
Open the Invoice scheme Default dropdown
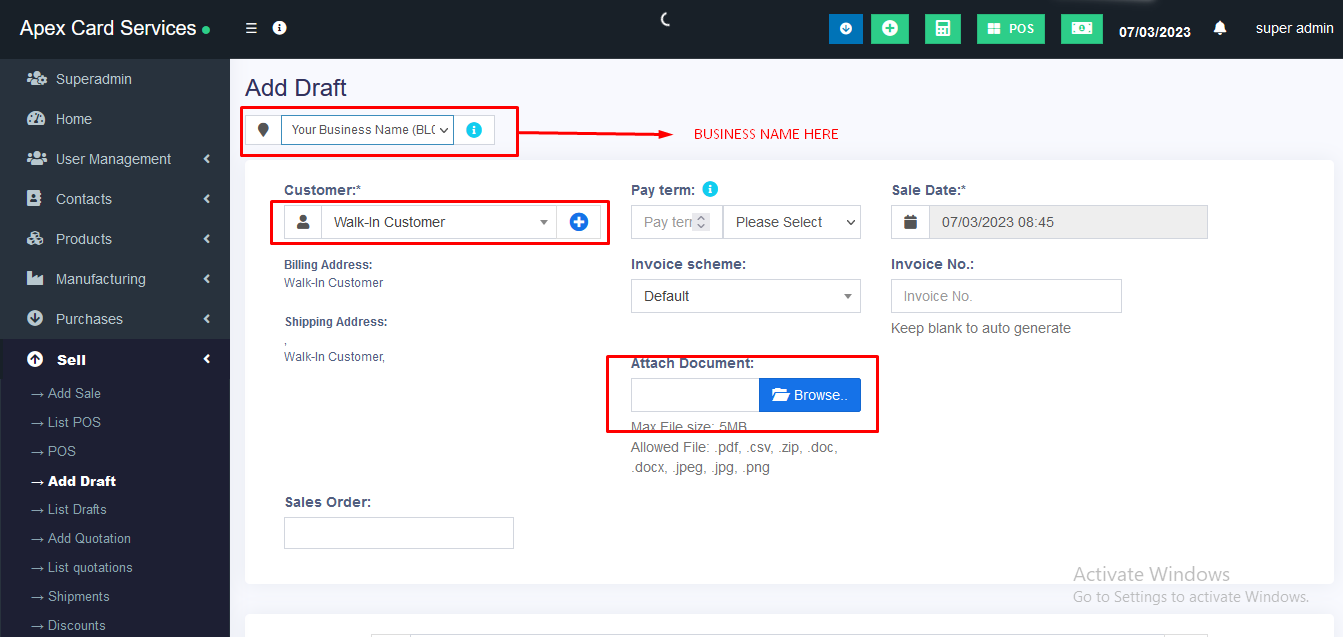coord(745,296)
